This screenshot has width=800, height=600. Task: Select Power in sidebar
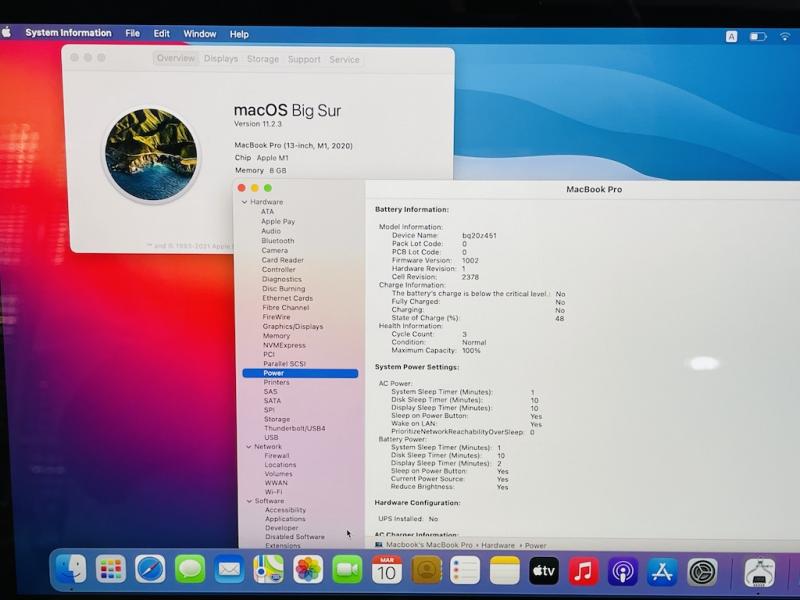[301, 373]
